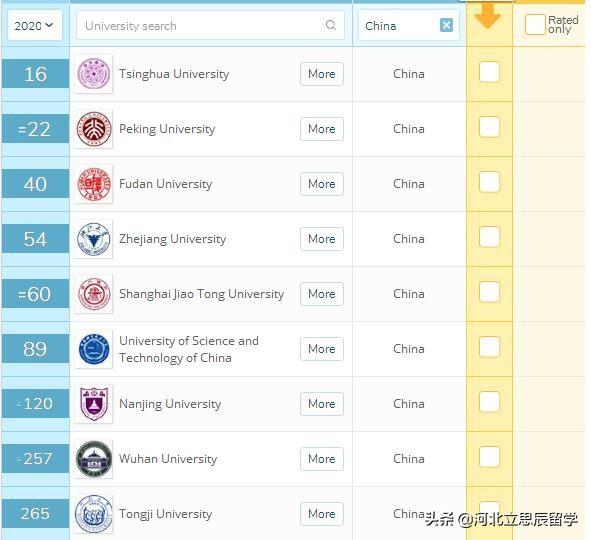
Task: Click the China country filter field
Action: (x=409, y=26)
